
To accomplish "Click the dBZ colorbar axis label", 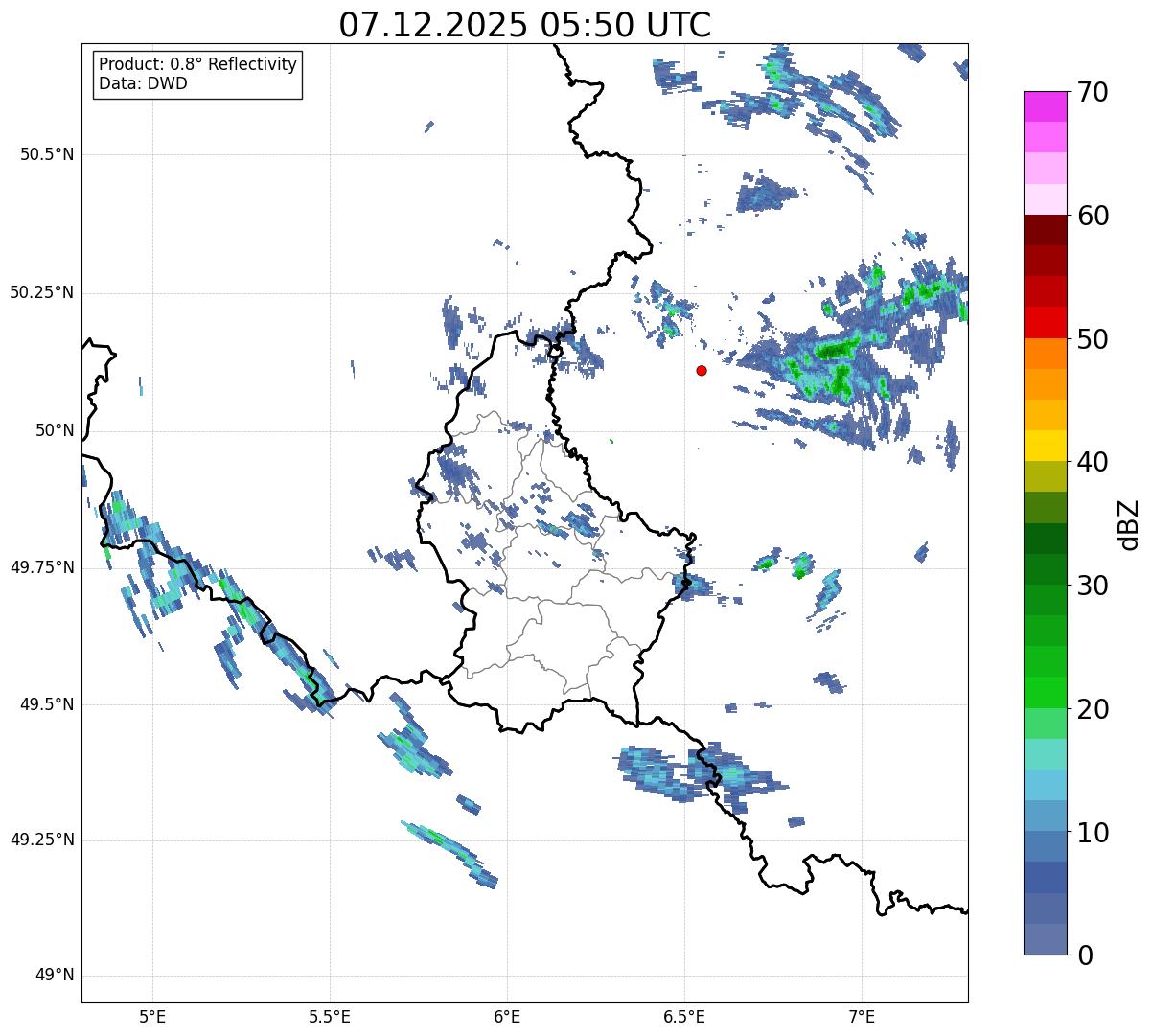I will click(x=1130, y=523).
